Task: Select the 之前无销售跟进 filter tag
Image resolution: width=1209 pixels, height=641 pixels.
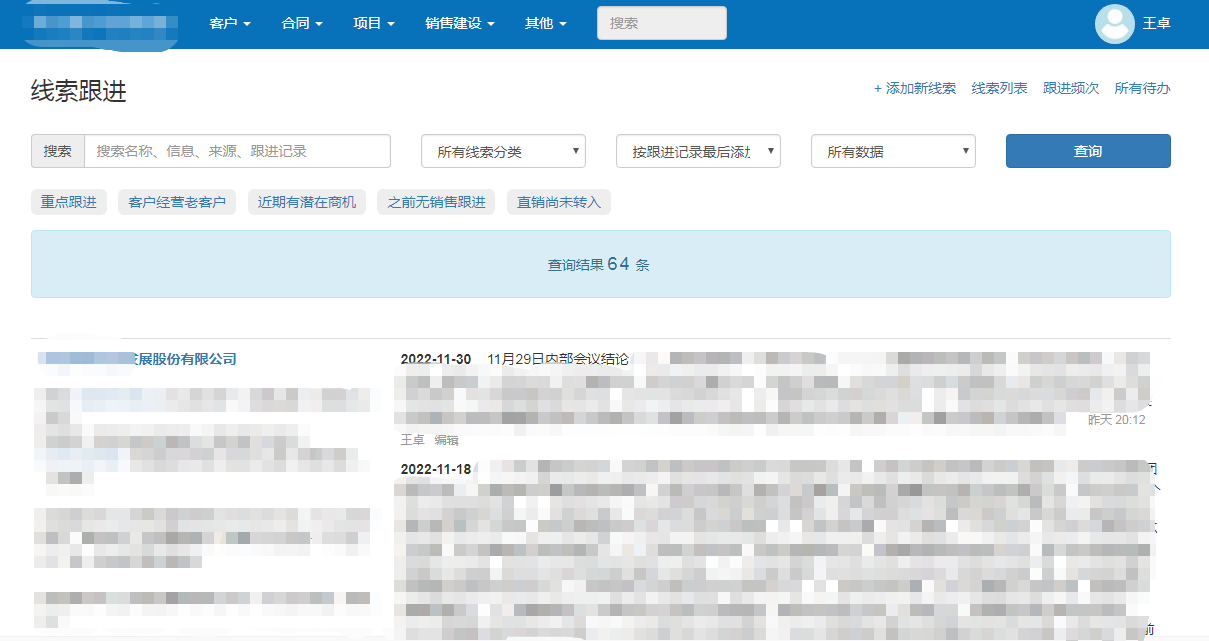Action: click(436, 202)
